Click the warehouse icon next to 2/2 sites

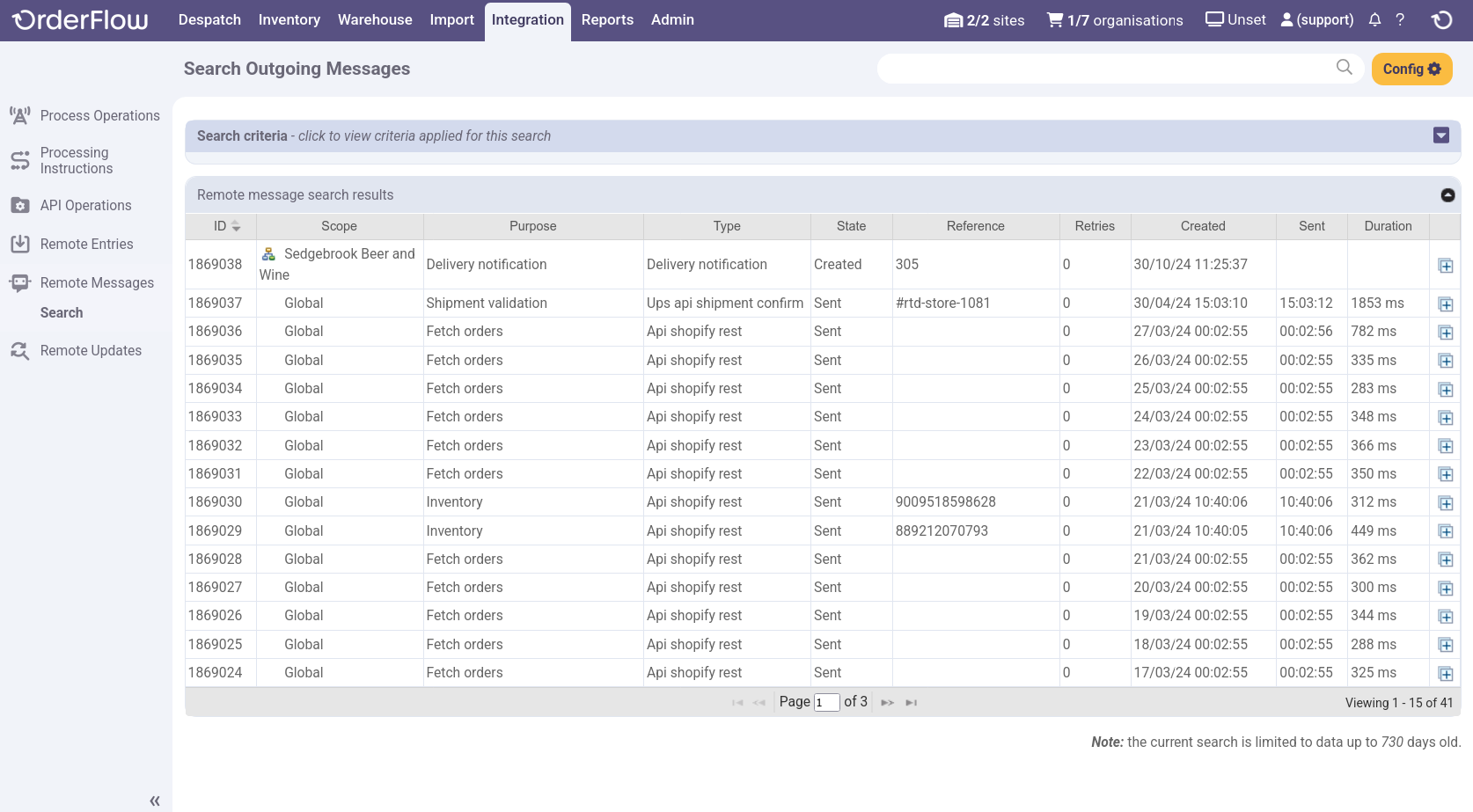(956, 19)
